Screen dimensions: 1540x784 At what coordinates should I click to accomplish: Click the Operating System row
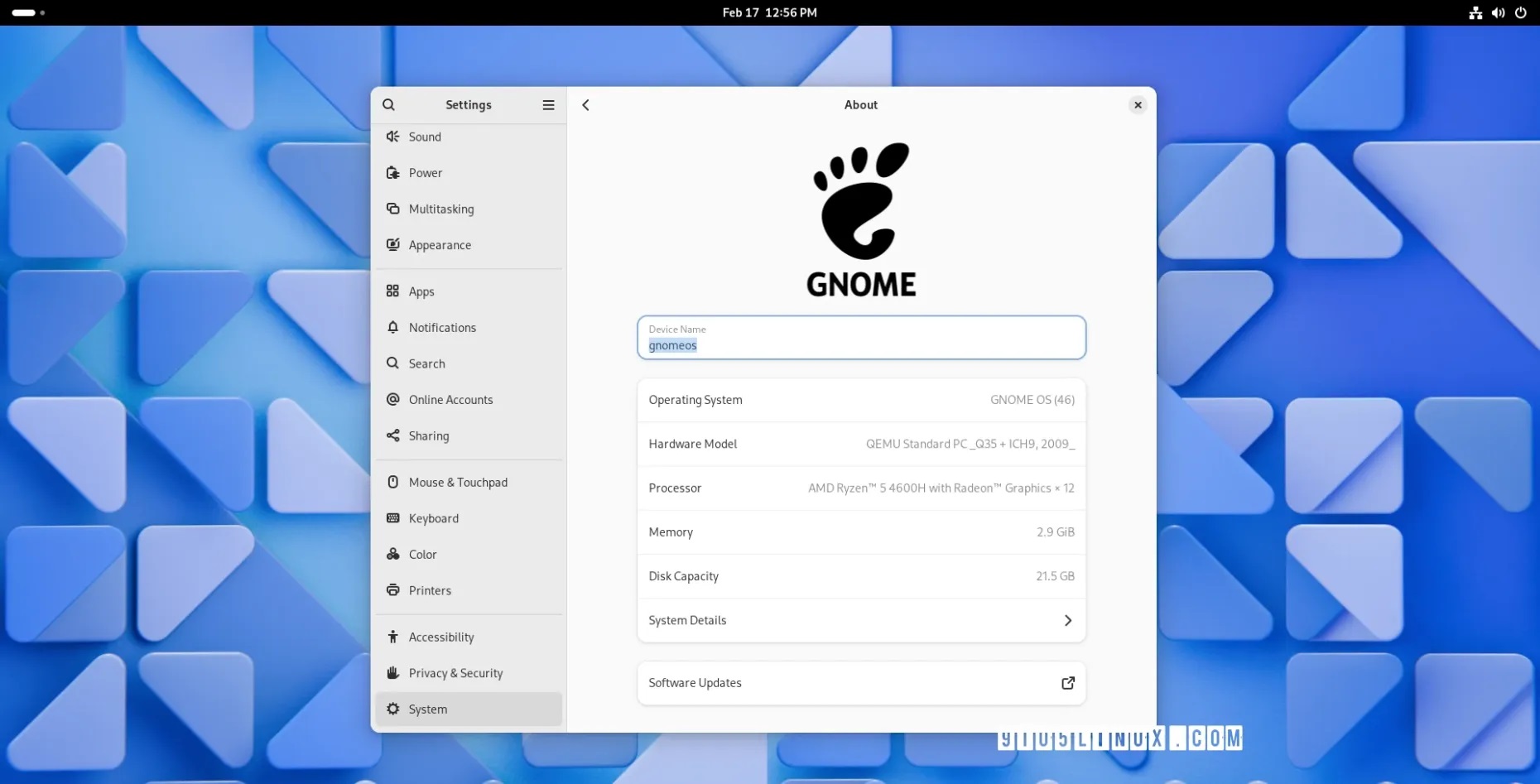click(861, 400)
